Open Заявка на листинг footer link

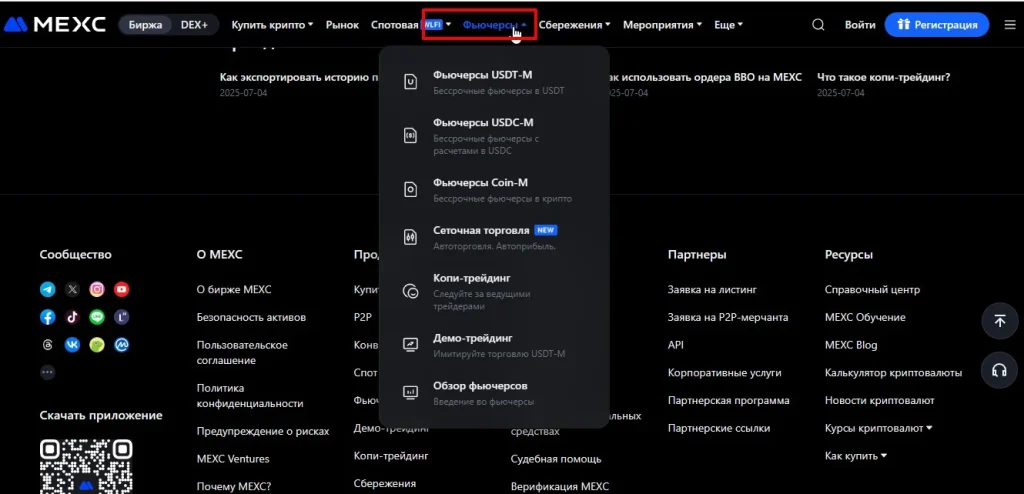tap(712, 289)
